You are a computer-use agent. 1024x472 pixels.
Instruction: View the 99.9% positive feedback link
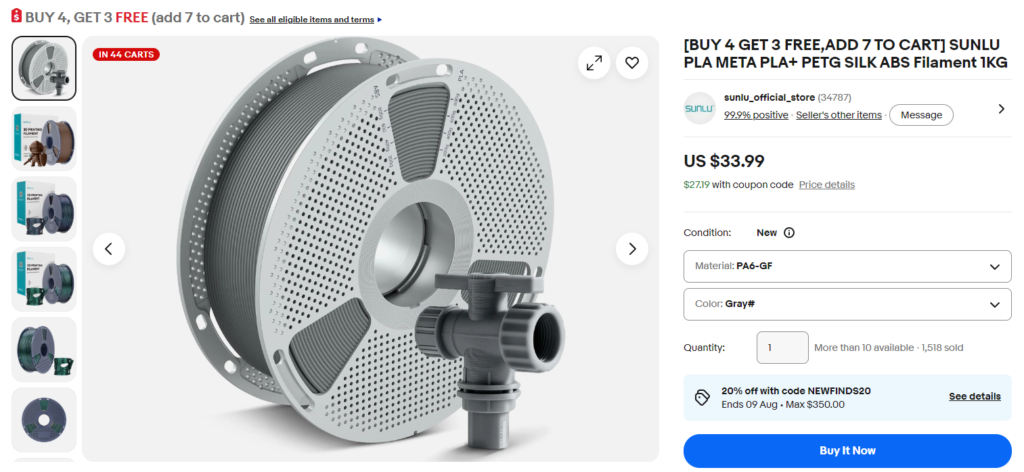(x=756, y=115)
